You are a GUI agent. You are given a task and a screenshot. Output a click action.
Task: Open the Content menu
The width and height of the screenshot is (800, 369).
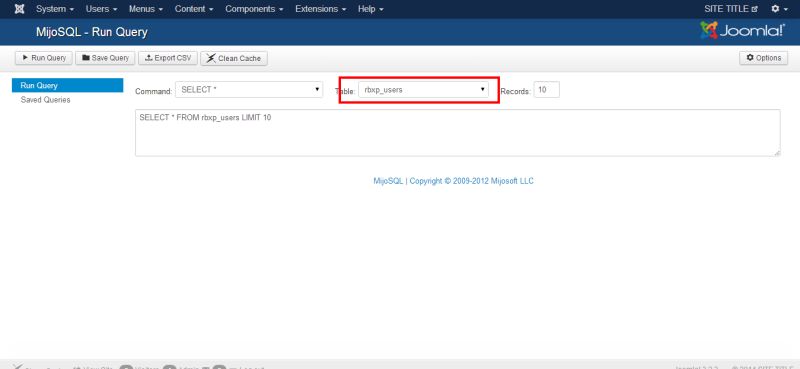(x=194, y=9)
